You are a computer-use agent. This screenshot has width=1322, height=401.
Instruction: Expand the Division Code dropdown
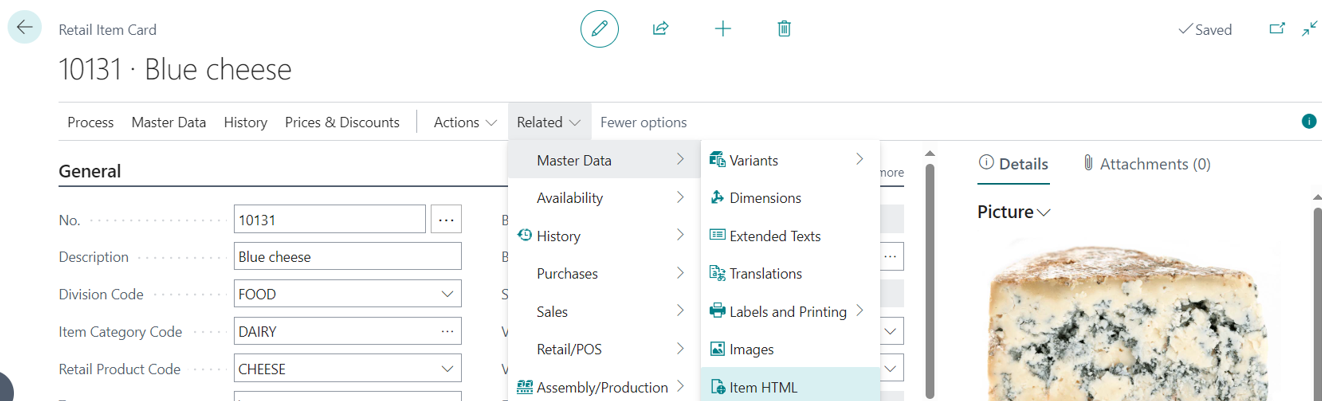446,294
